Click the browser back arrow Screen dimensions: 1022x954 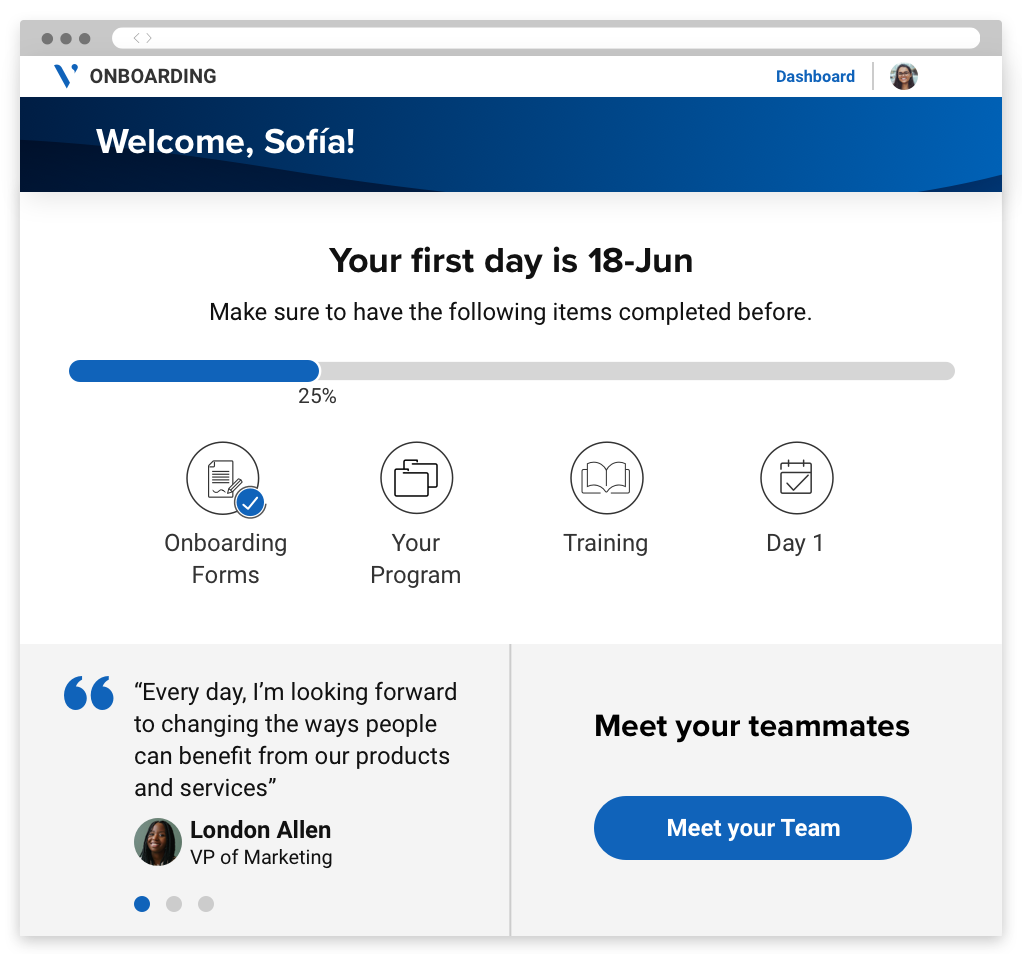[136, 38]
